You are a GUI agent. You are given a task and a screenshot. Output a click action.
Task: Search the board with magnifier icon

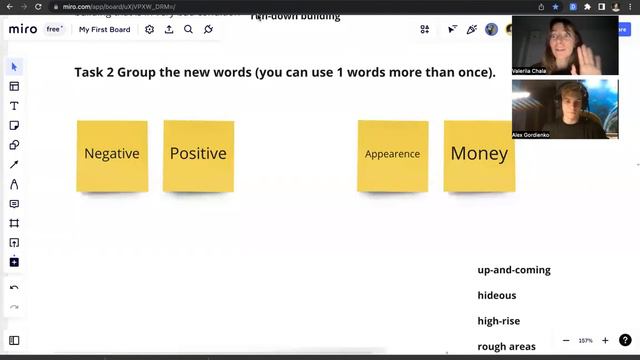point(188,29)
